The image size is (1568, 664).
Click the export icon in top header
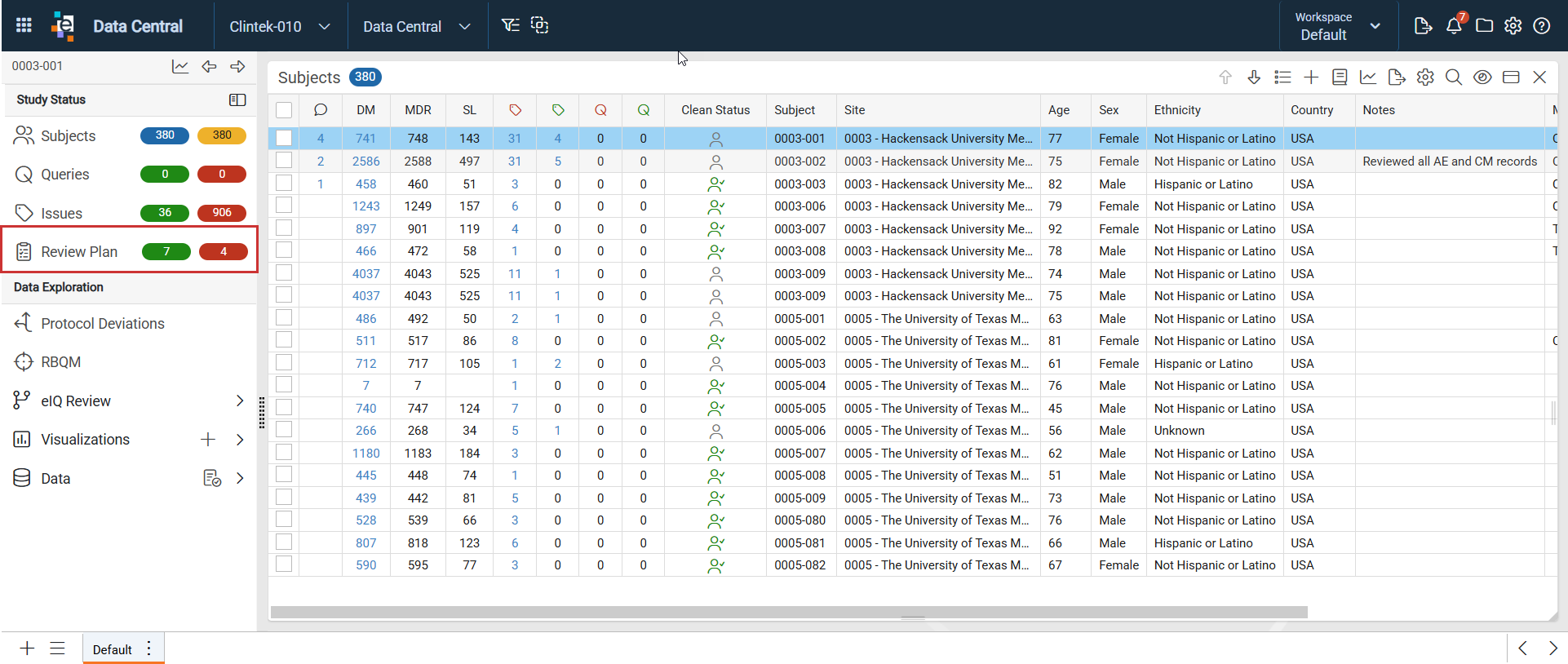pos(1423,26)
